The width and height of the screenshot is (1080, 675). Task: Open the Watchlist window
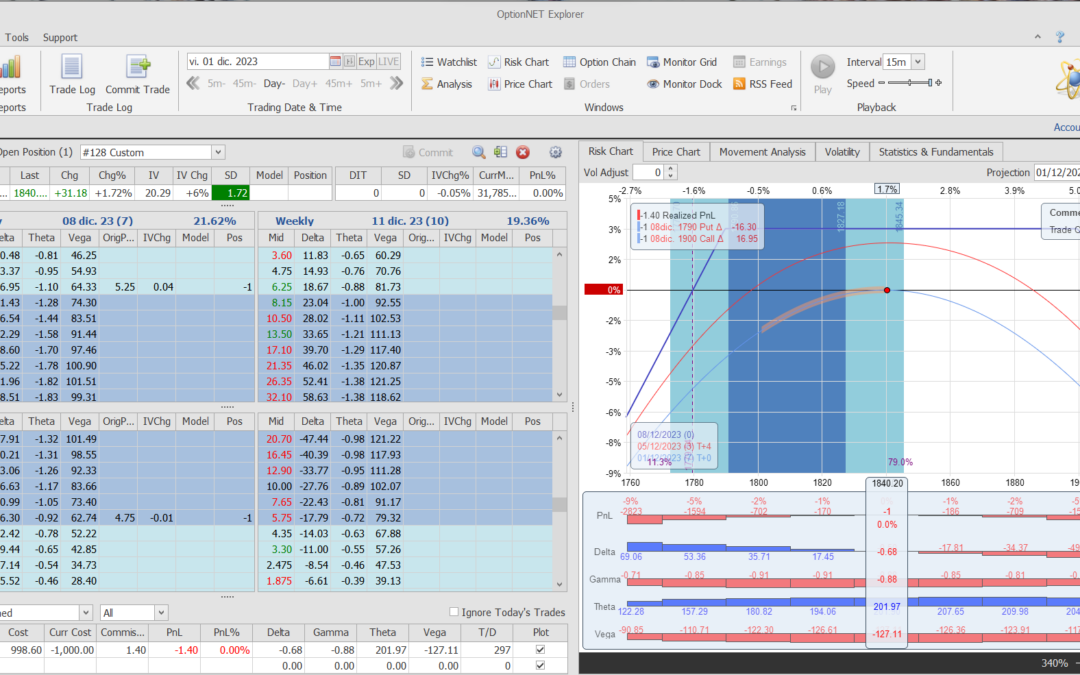click(x=448, y=62)
